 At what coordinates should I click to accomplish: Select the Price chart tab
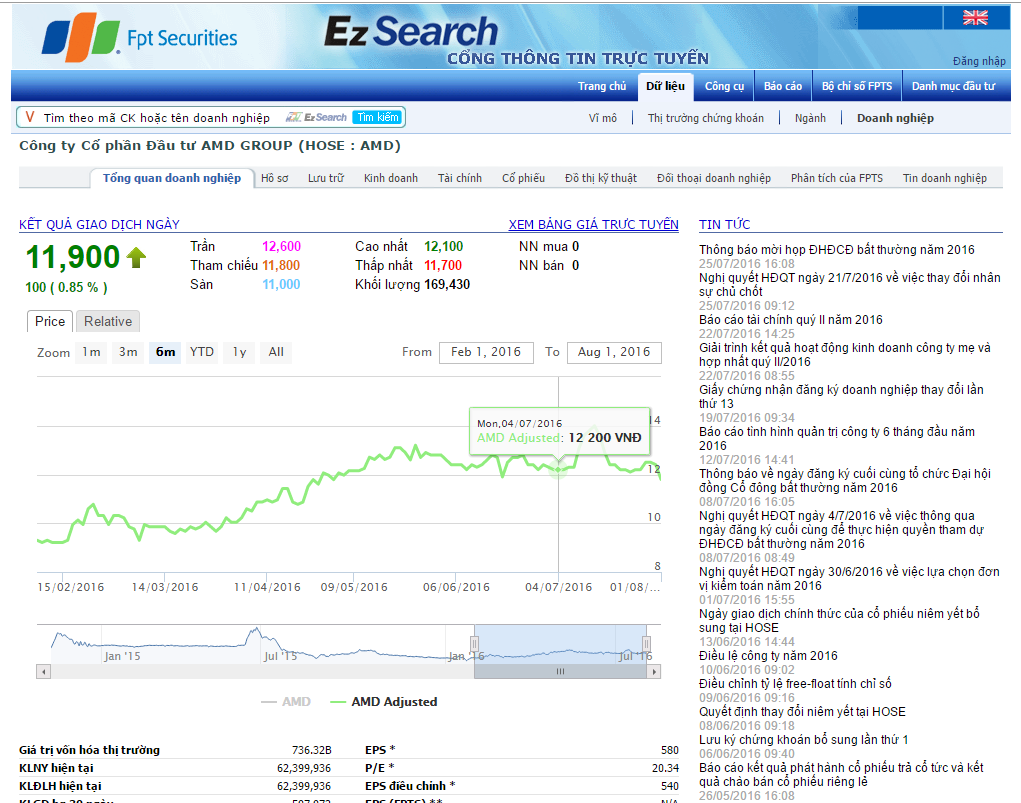point(50,321)
